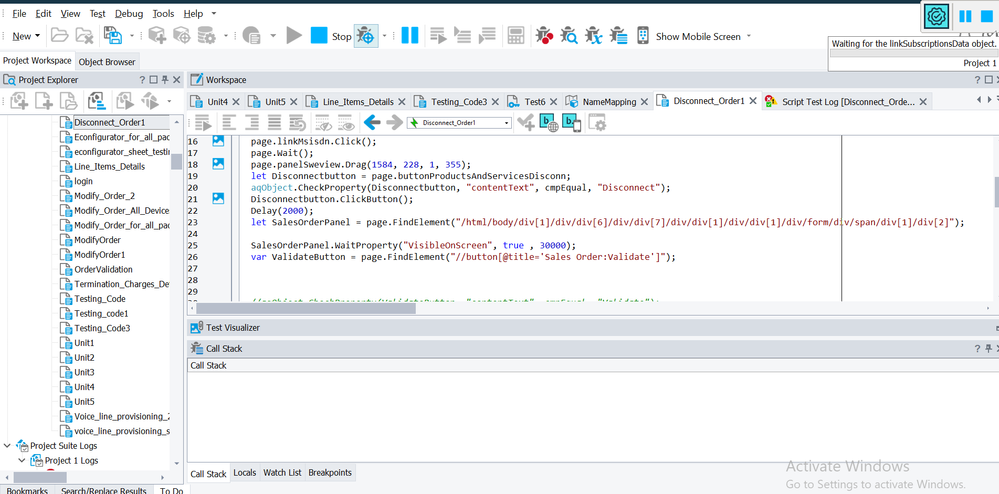Image resolution: width=999 pixels, height=494 pixels.
Task: Click the Save icon in the toolbar
Action: (x=112, y=36)
